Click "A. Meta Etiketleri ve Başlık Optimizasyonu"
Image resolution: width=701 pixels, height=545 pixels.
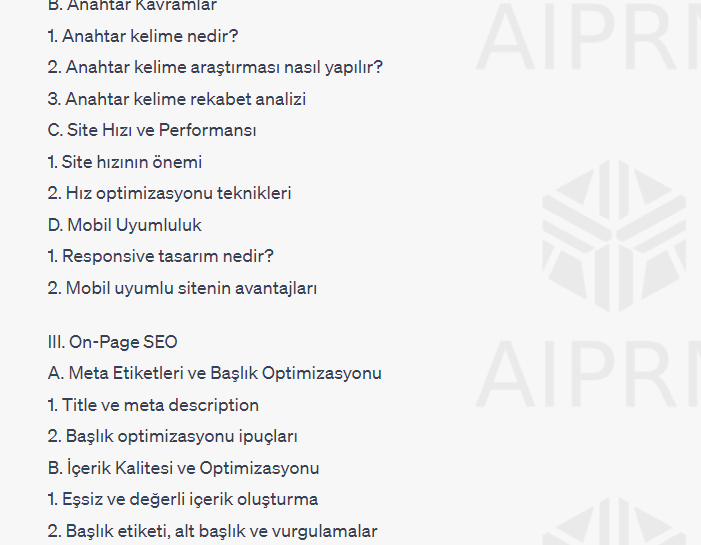[x=215, y=373]
